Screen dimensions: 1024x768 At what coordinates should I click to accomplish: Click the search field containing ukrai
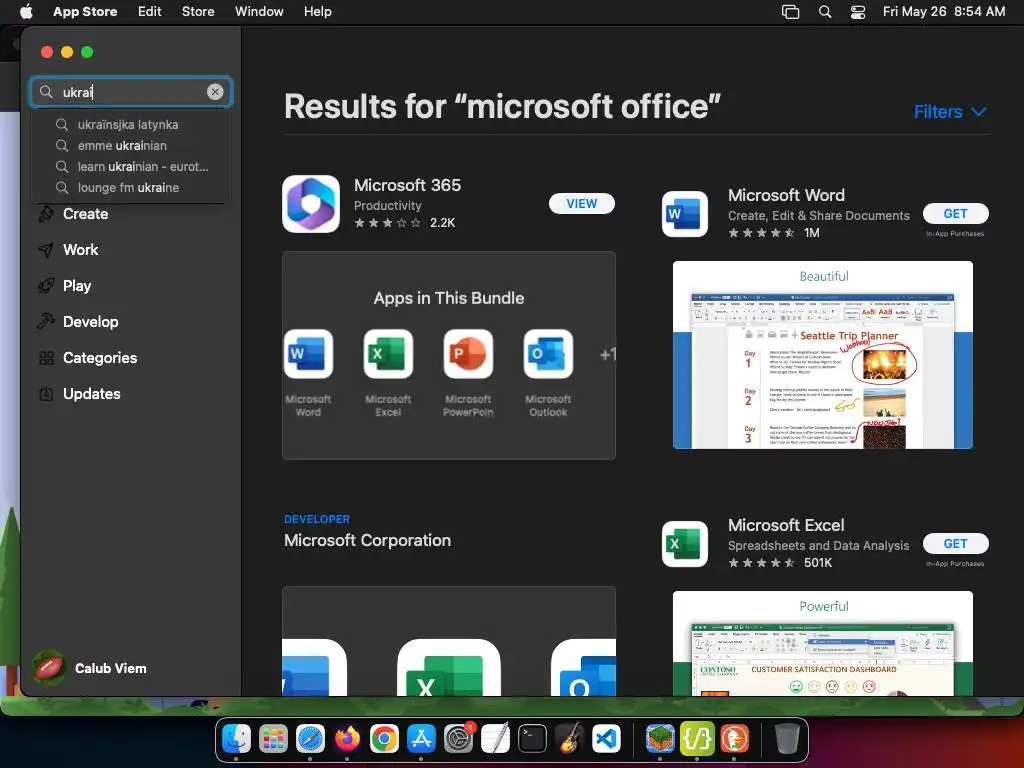pos(131,92)
